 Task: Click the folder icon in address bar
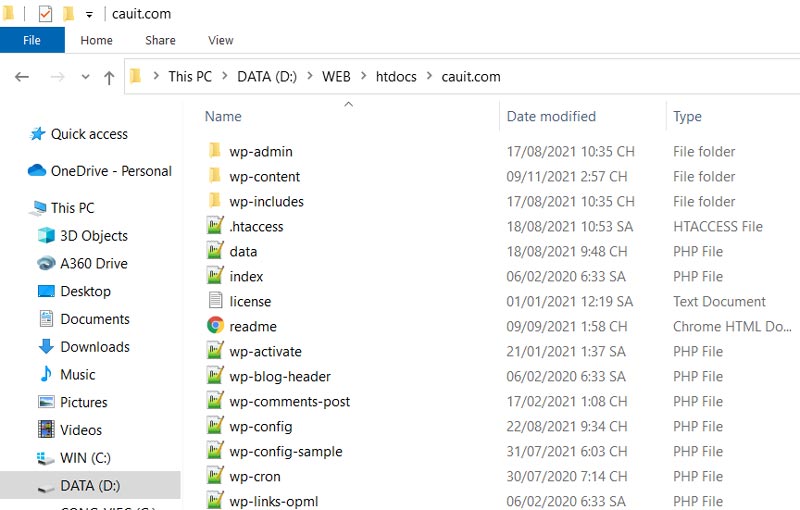[136, 76]
